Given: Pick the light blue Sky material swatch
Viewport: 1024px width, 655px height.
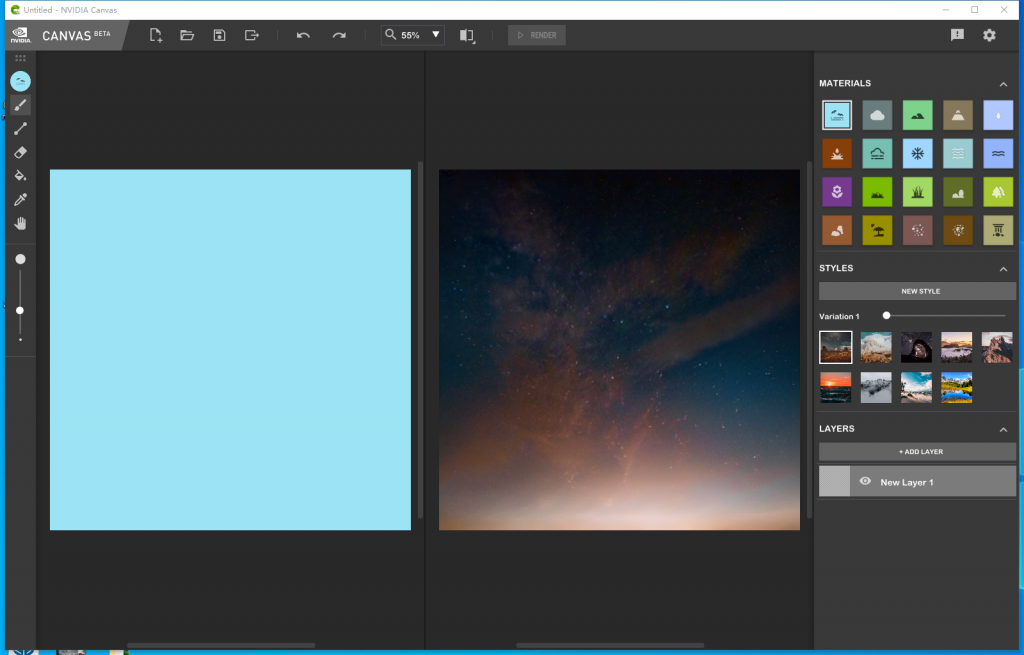Looking at the screenshot, I should tap(837, 115).
